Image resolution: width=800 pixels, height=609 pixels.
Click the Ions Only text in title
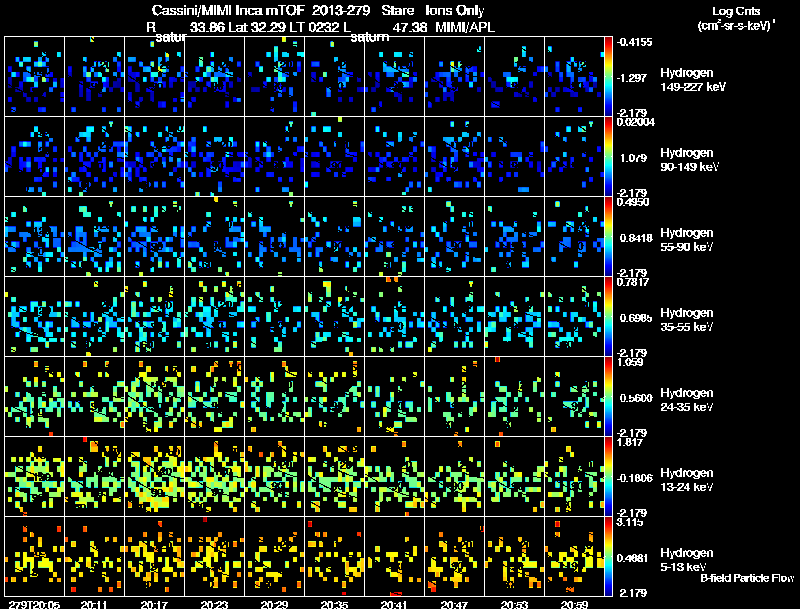[455, 10]
